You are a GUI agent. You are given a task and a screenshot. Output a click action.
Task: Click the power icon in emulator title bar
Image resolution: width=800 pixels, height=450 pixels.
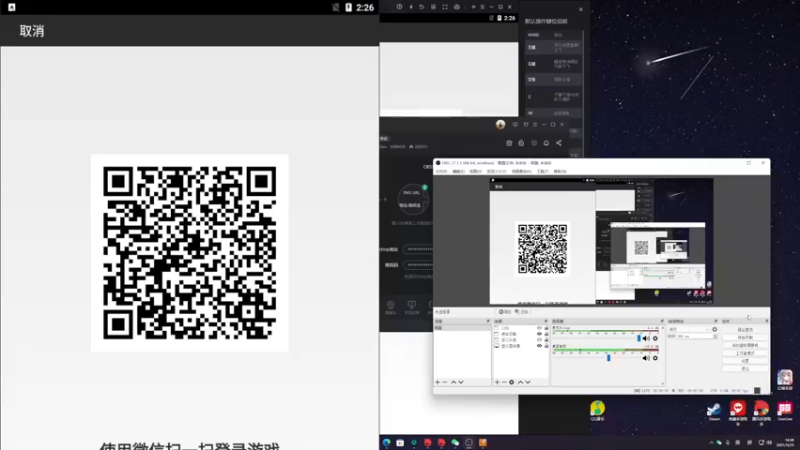point(399,7)
